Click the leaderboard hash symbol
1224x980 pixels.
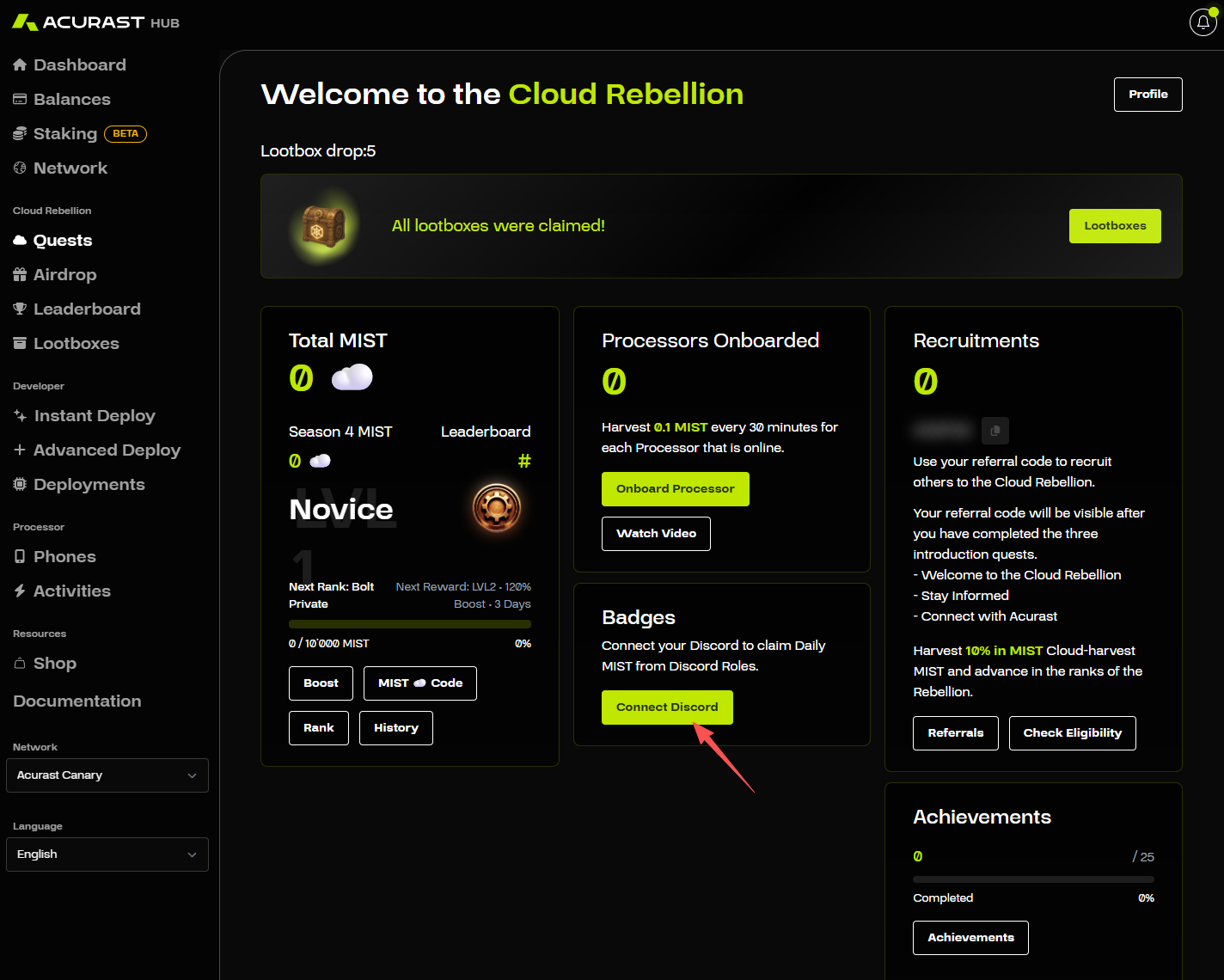(524, 461)
